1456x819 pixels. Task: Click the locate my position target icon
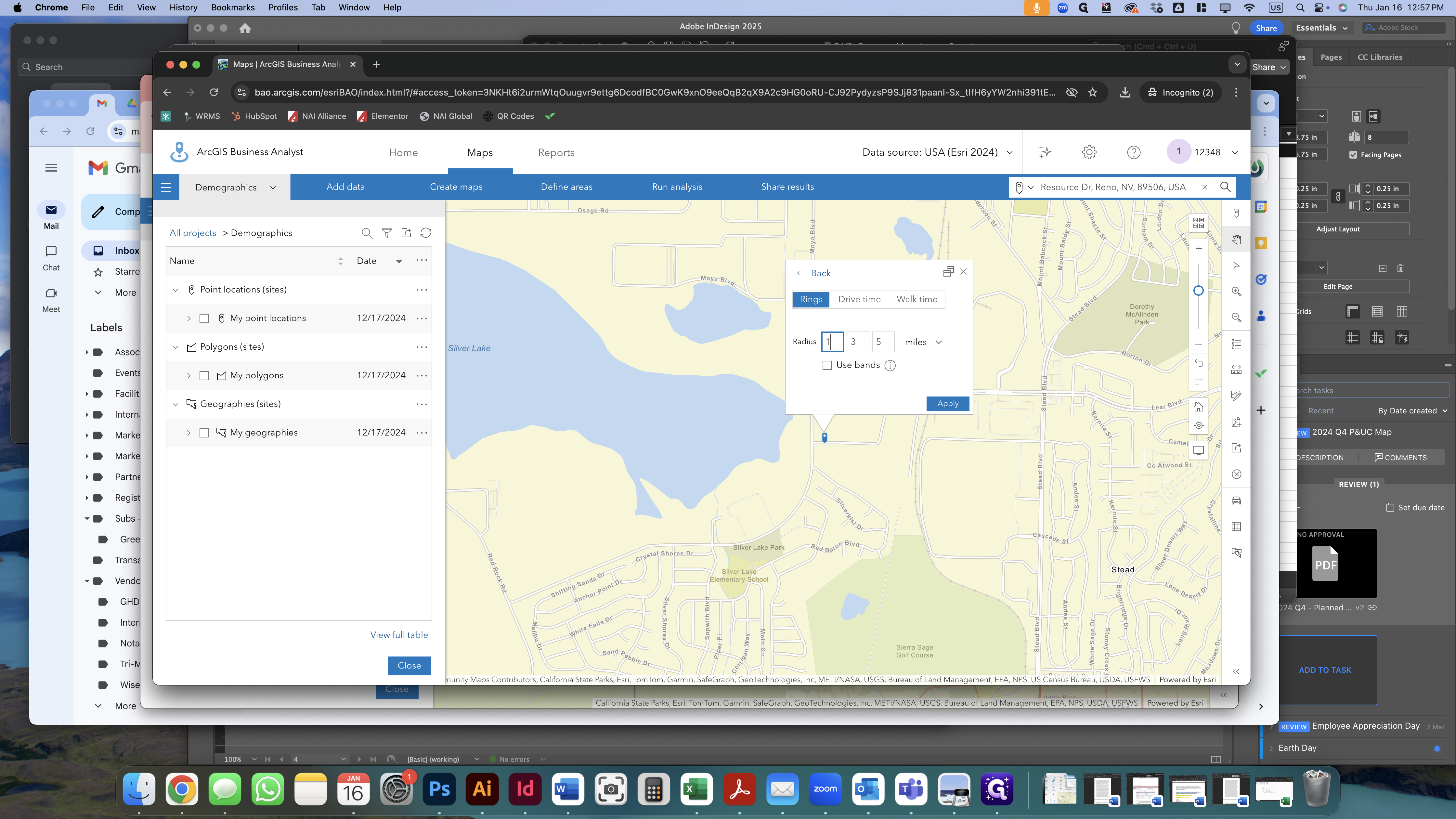1198,426
